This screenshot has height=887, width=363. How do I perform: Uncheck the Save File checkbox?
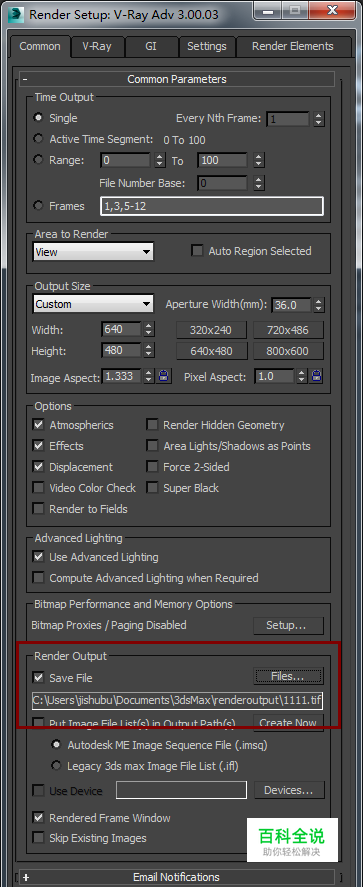pos(38,677)
